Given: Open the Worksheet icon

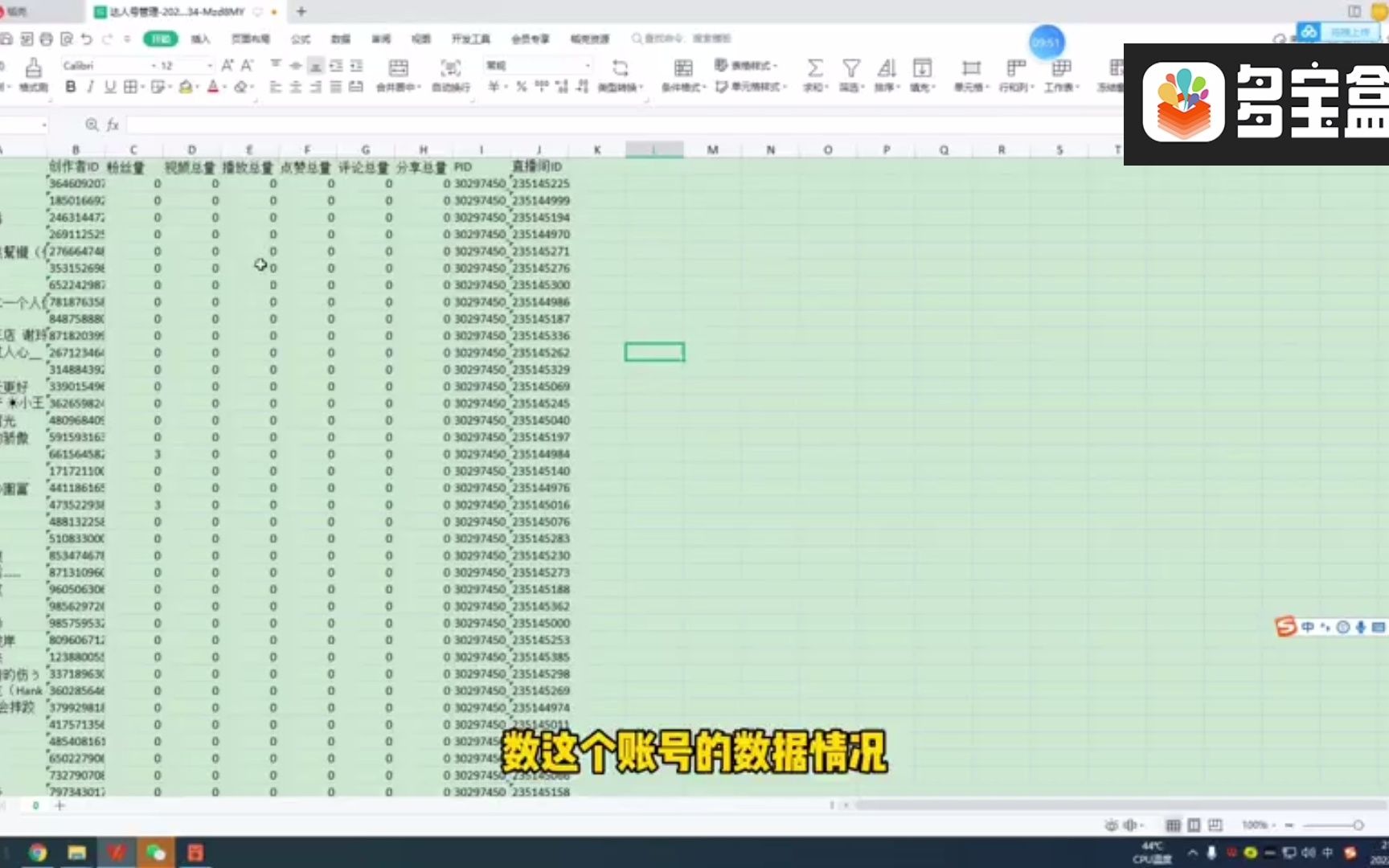Looking at the screenshot, I should 1061,68.
